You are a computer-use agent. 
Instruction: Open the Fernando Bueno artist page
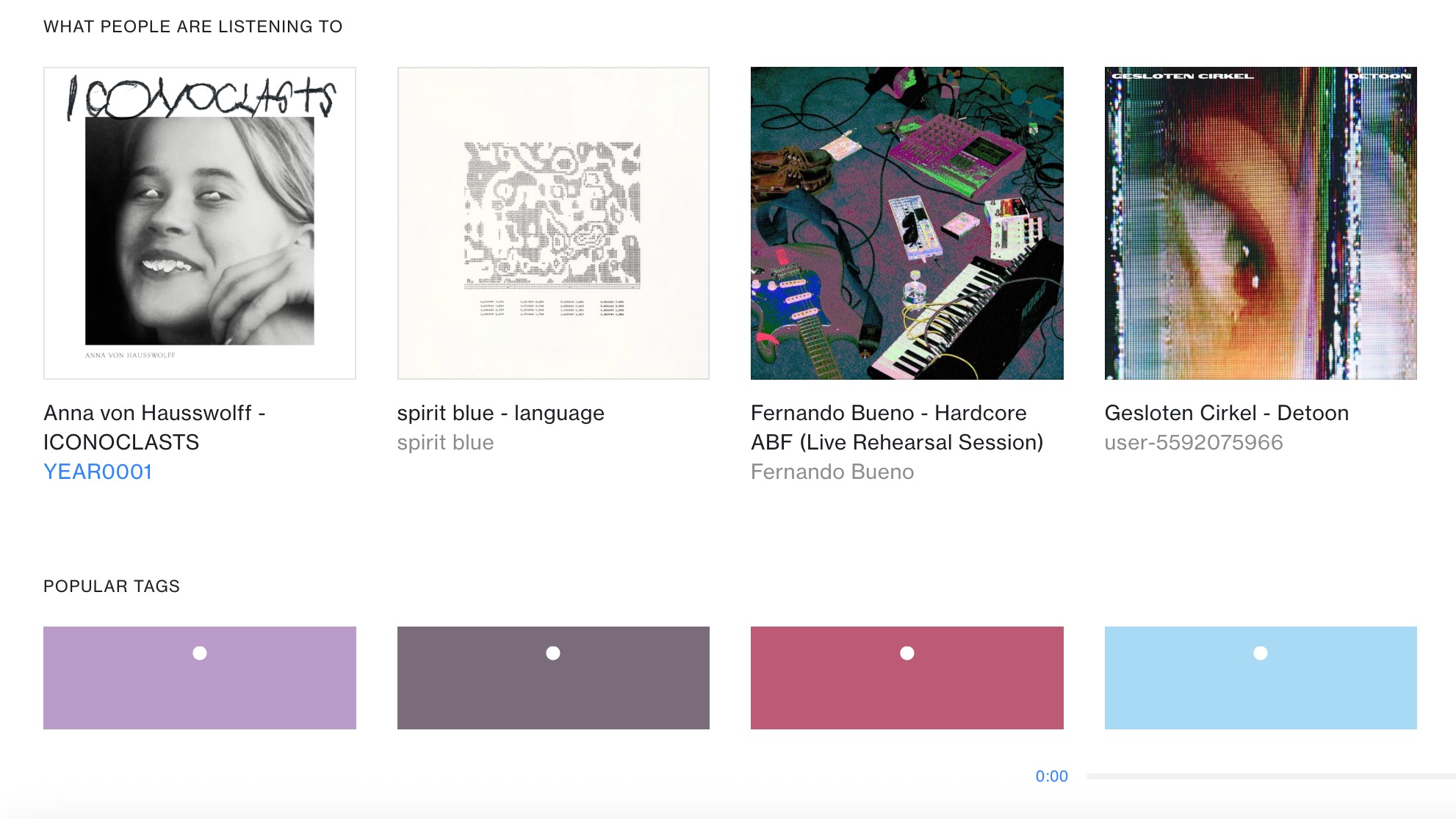click(832, 472)
